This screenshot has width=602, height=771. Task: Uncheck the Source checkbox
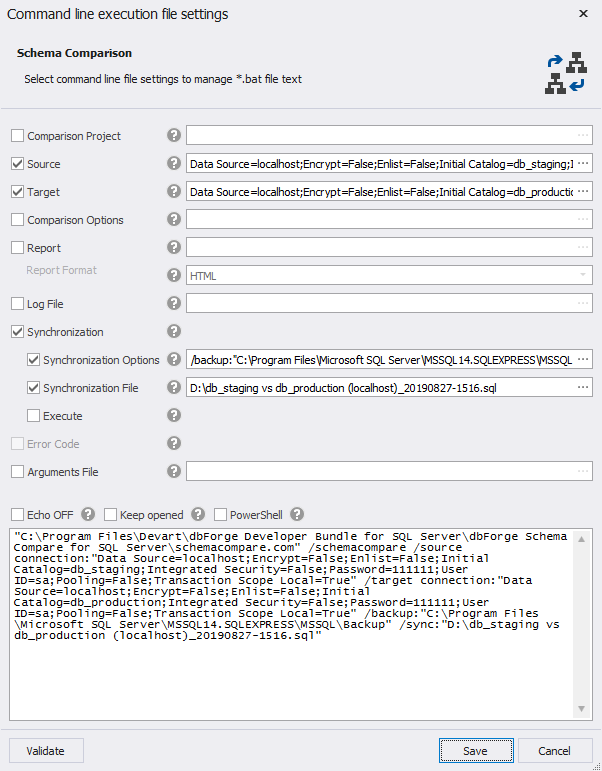(x=17, y=164)
